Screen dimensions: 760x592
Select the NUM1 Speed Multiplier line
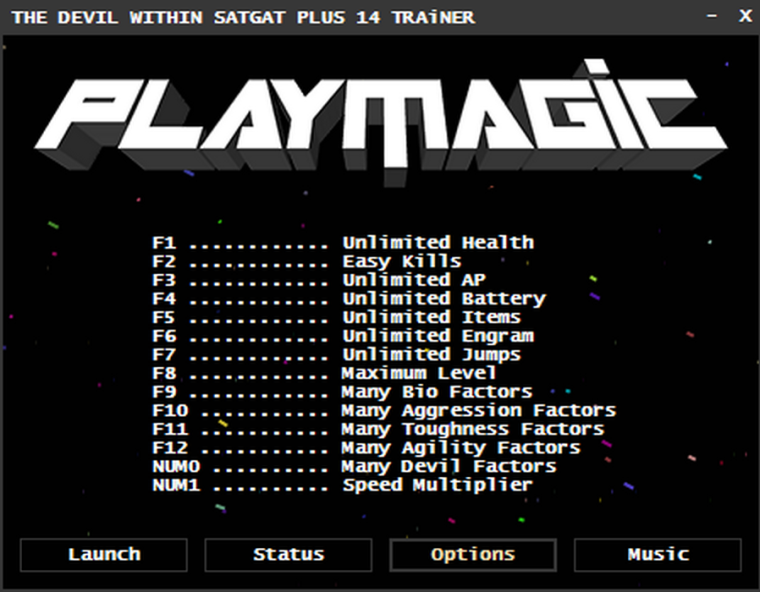click(x=343, y=485)
